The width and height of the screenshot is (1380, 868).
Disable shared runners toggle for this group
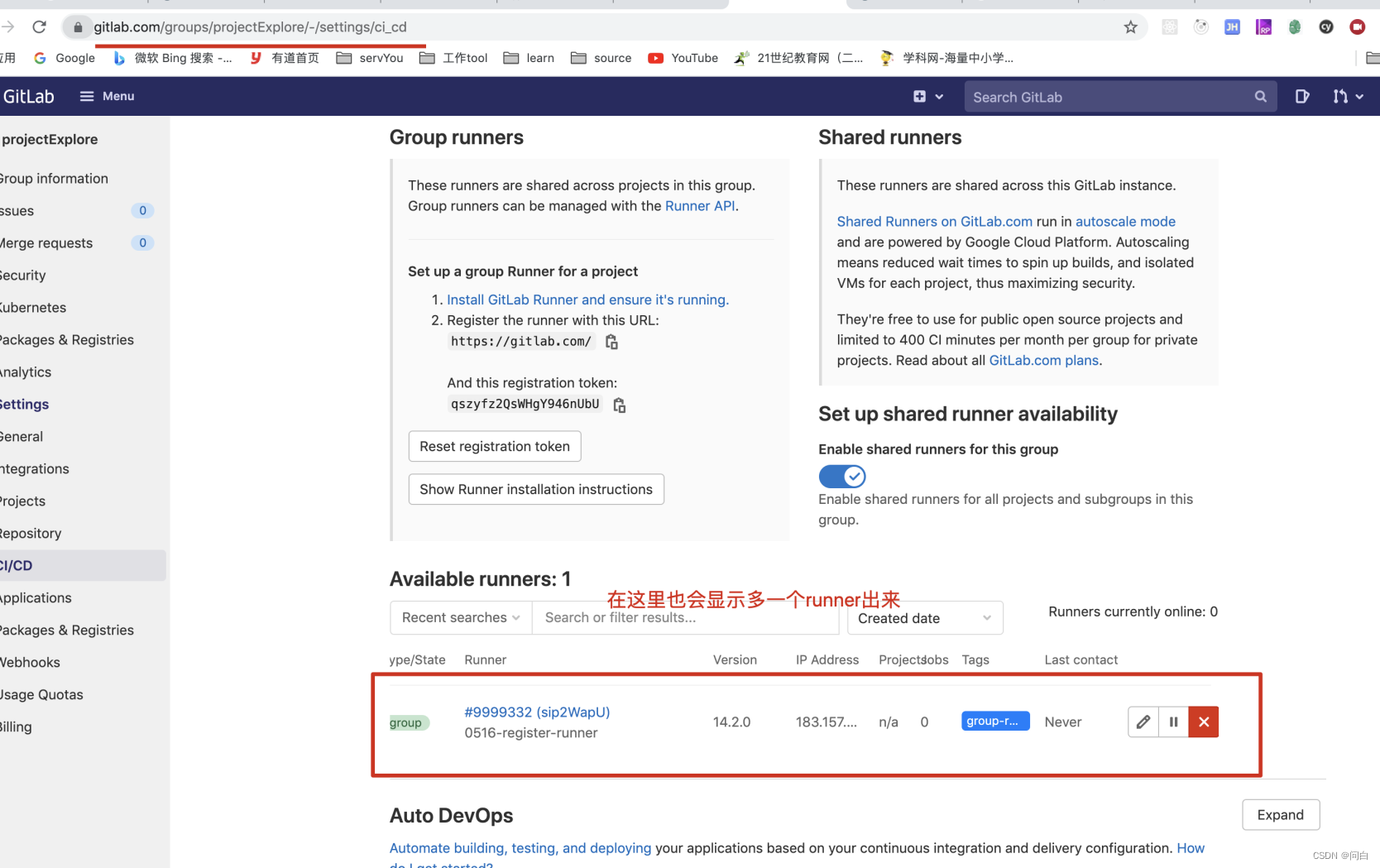click(x=841, y=476)
